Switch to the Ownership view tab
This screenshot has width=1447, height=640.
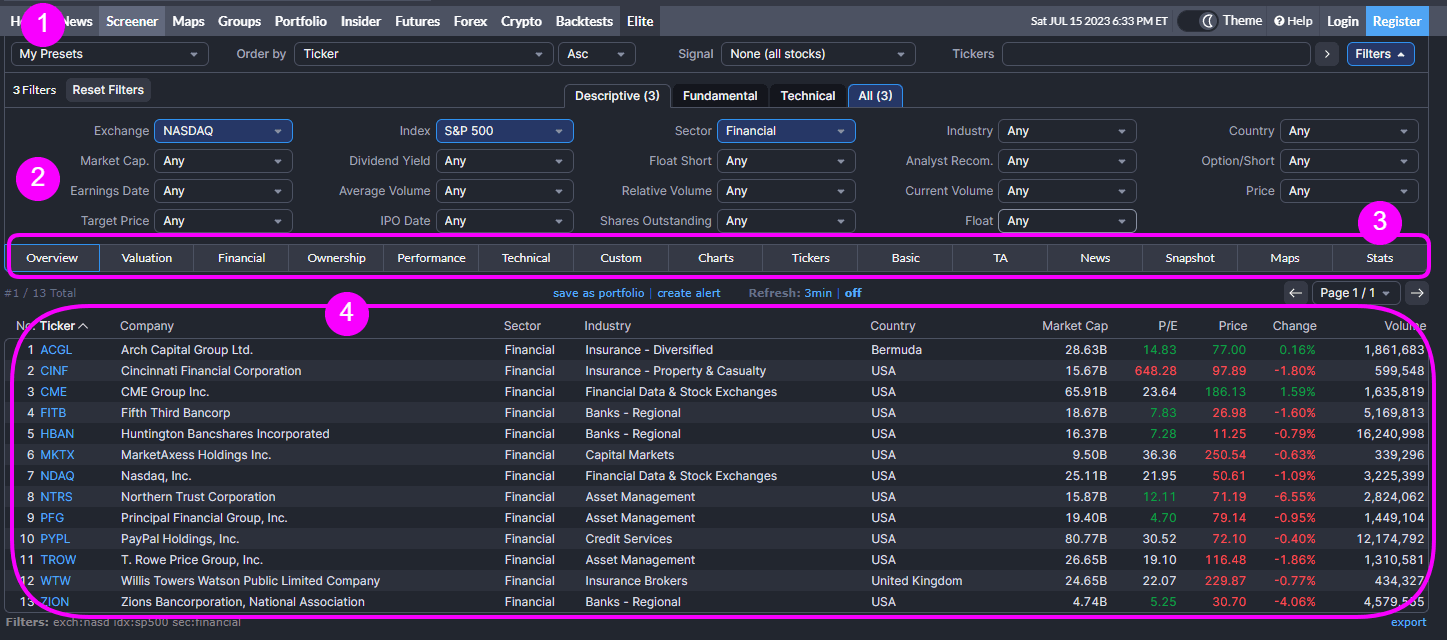click(337, 258)
